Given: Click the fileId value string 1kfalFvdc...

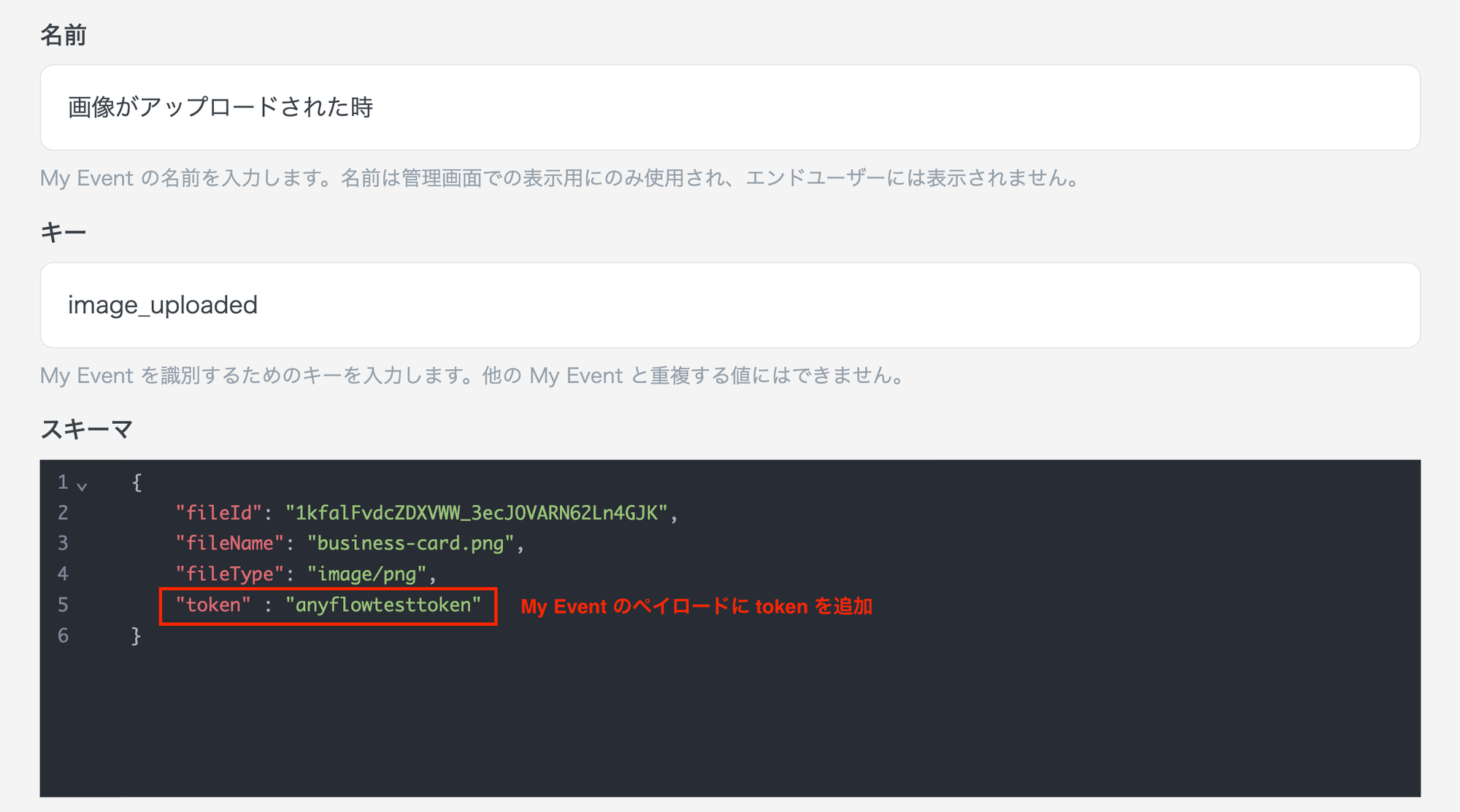Looking at the screenshot, I should tap(476, 513).
